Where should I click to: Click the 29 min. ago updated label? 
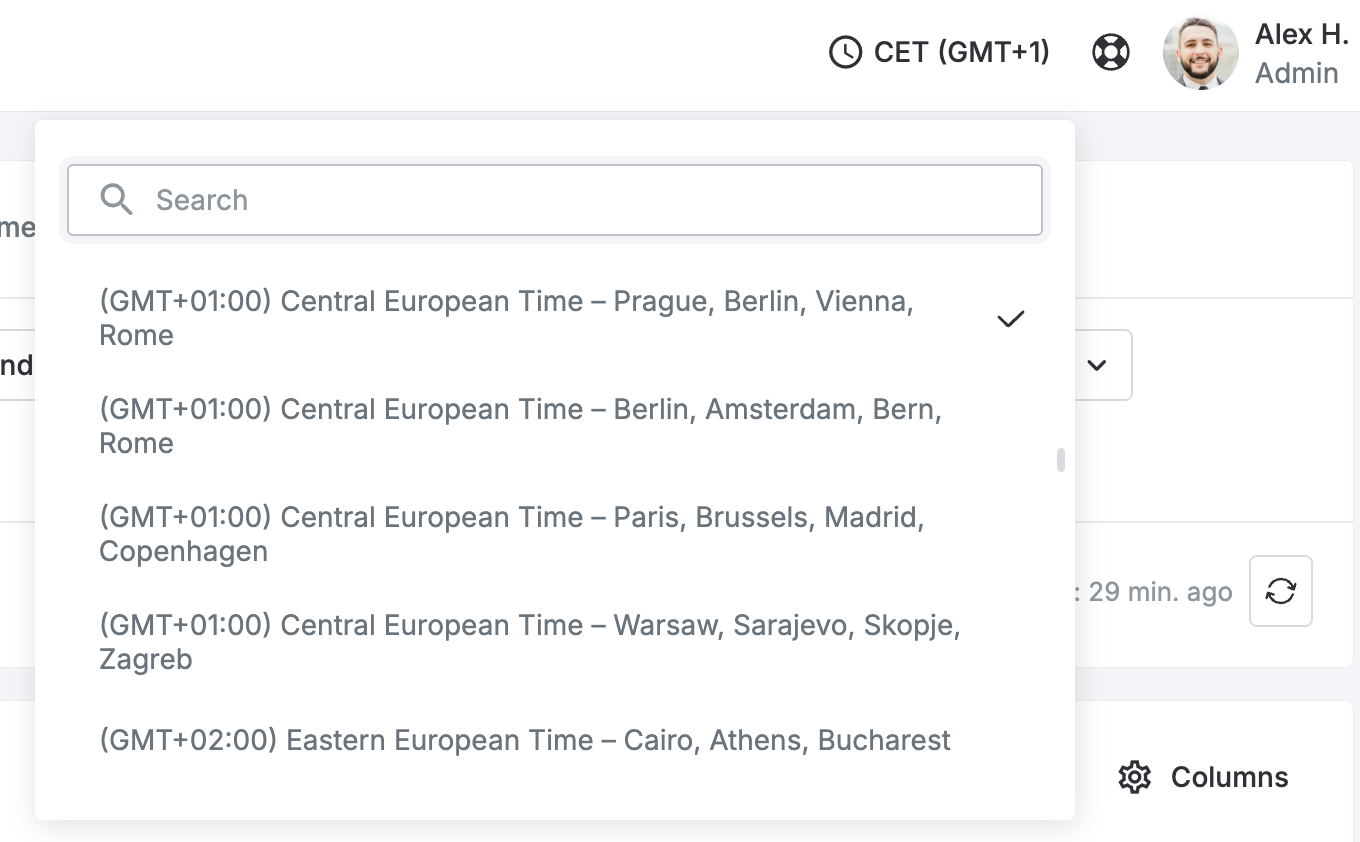pyautogui.click(x=1160, y=592)
